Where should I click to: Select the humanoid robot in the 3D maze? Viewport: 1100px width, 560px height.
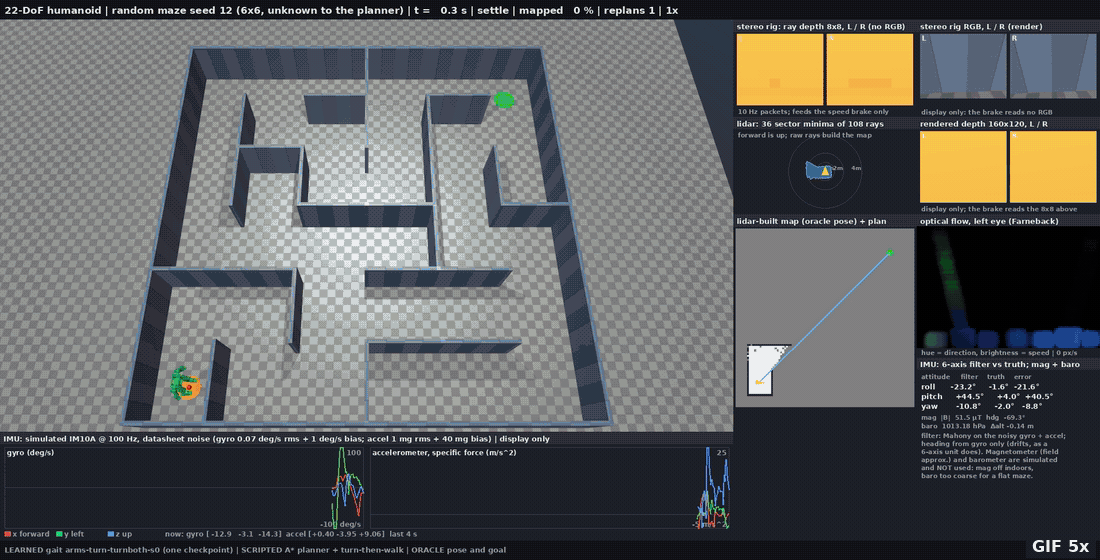click(x=185, y=384)
